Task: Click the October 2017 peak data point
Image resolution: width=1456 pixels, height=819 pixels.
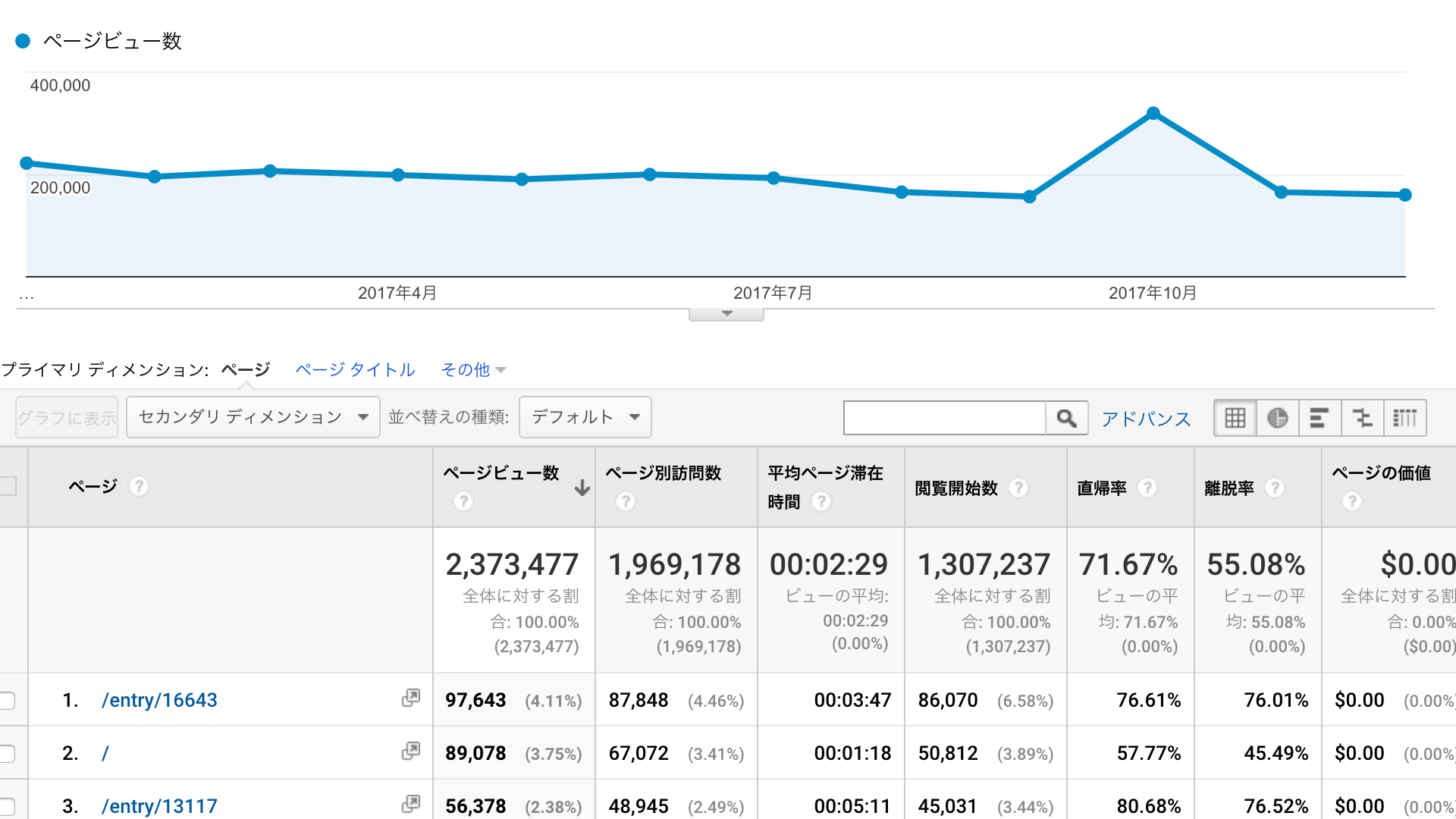Action: coord(1153,114)
